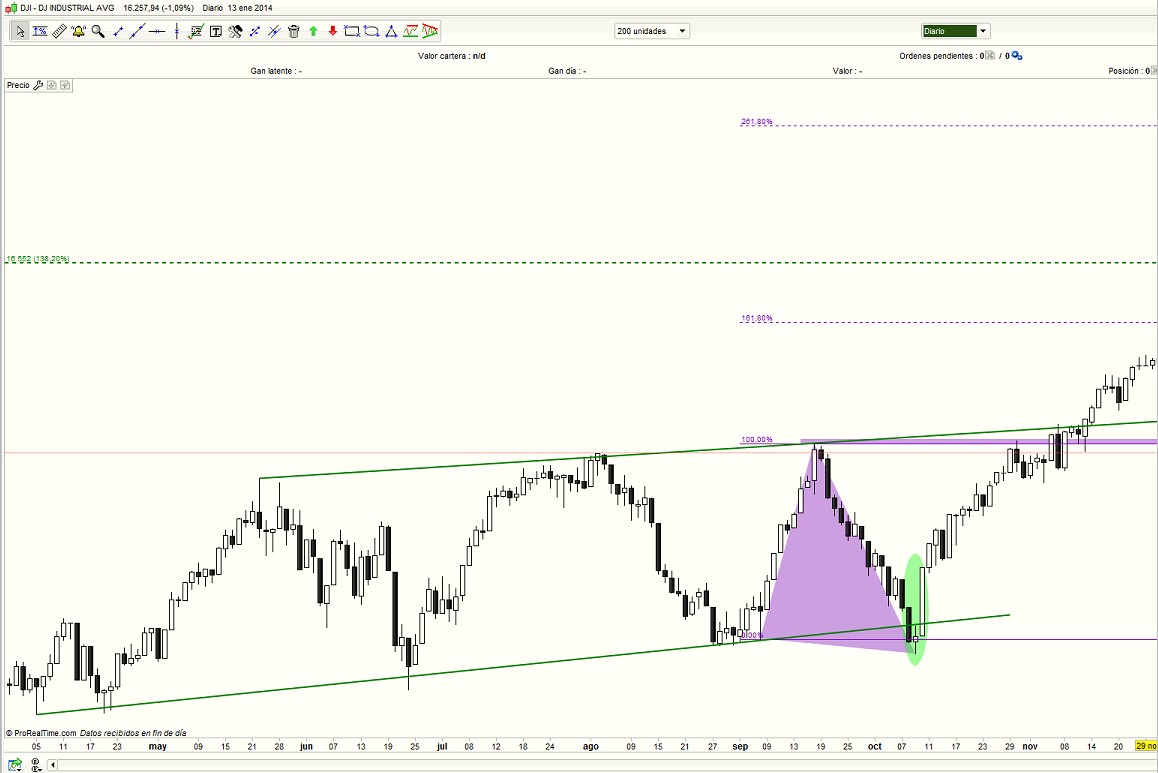Open the 200 unidades dropdown
1158x773 pixels.
tap(651, 31)
